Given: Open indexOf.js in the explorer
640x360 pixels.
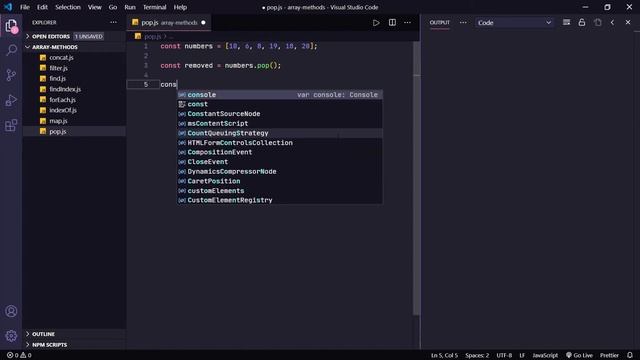Looking at the screenshot, I should [x=74, y=110].
